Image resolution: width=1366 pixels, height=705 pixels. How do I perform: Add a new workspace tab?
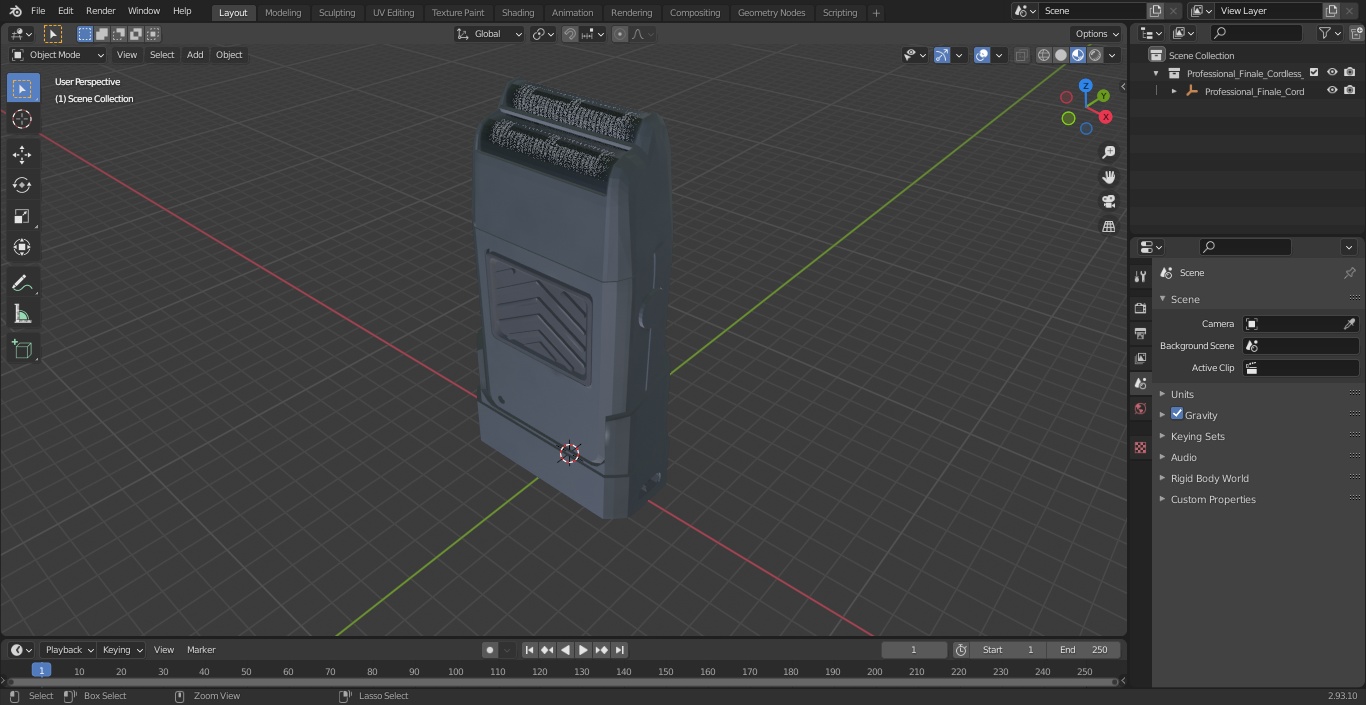coord(876,12)
